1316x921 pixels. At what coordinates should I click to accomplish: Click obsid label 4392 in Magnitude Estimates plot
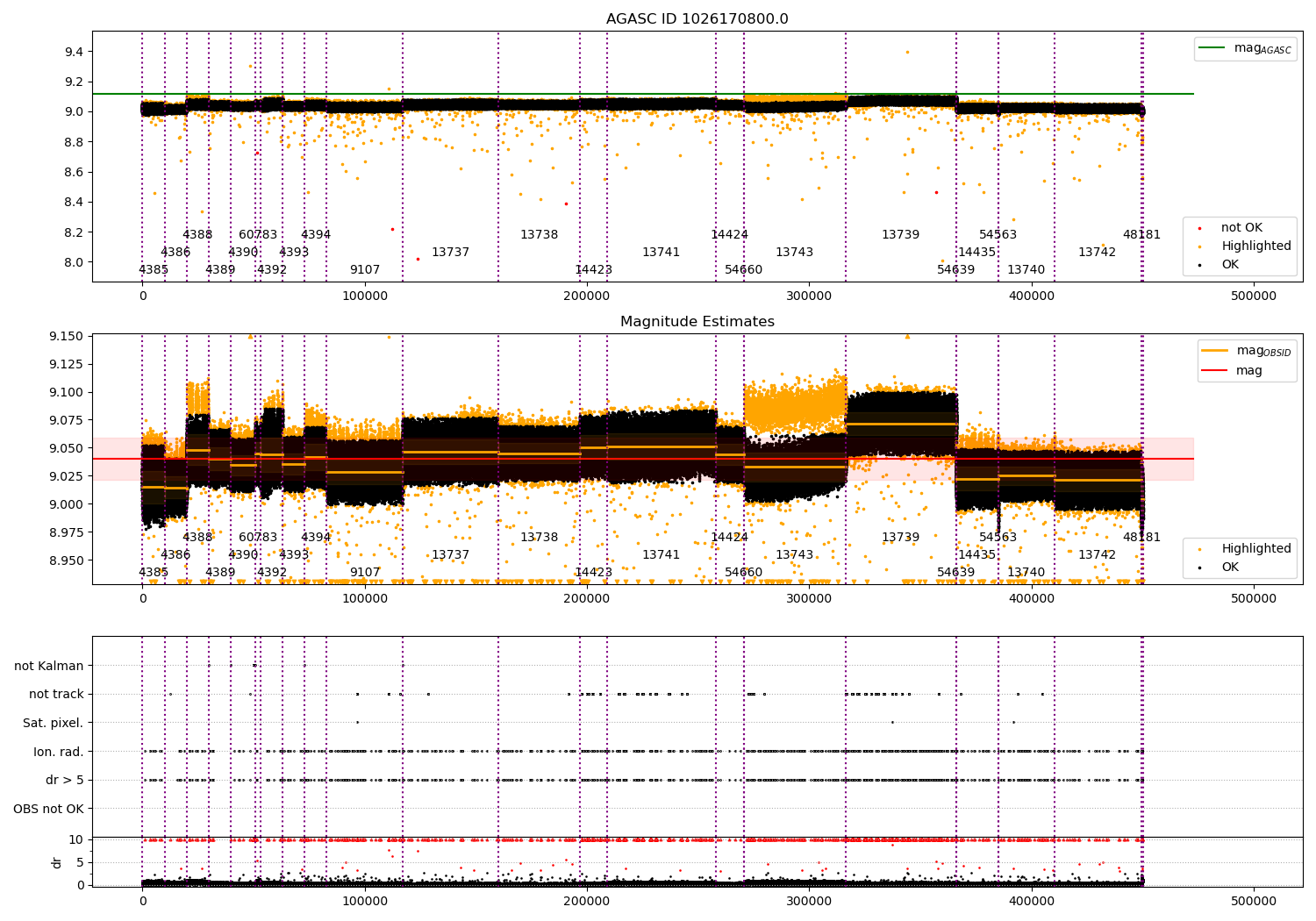coord(272,573)
